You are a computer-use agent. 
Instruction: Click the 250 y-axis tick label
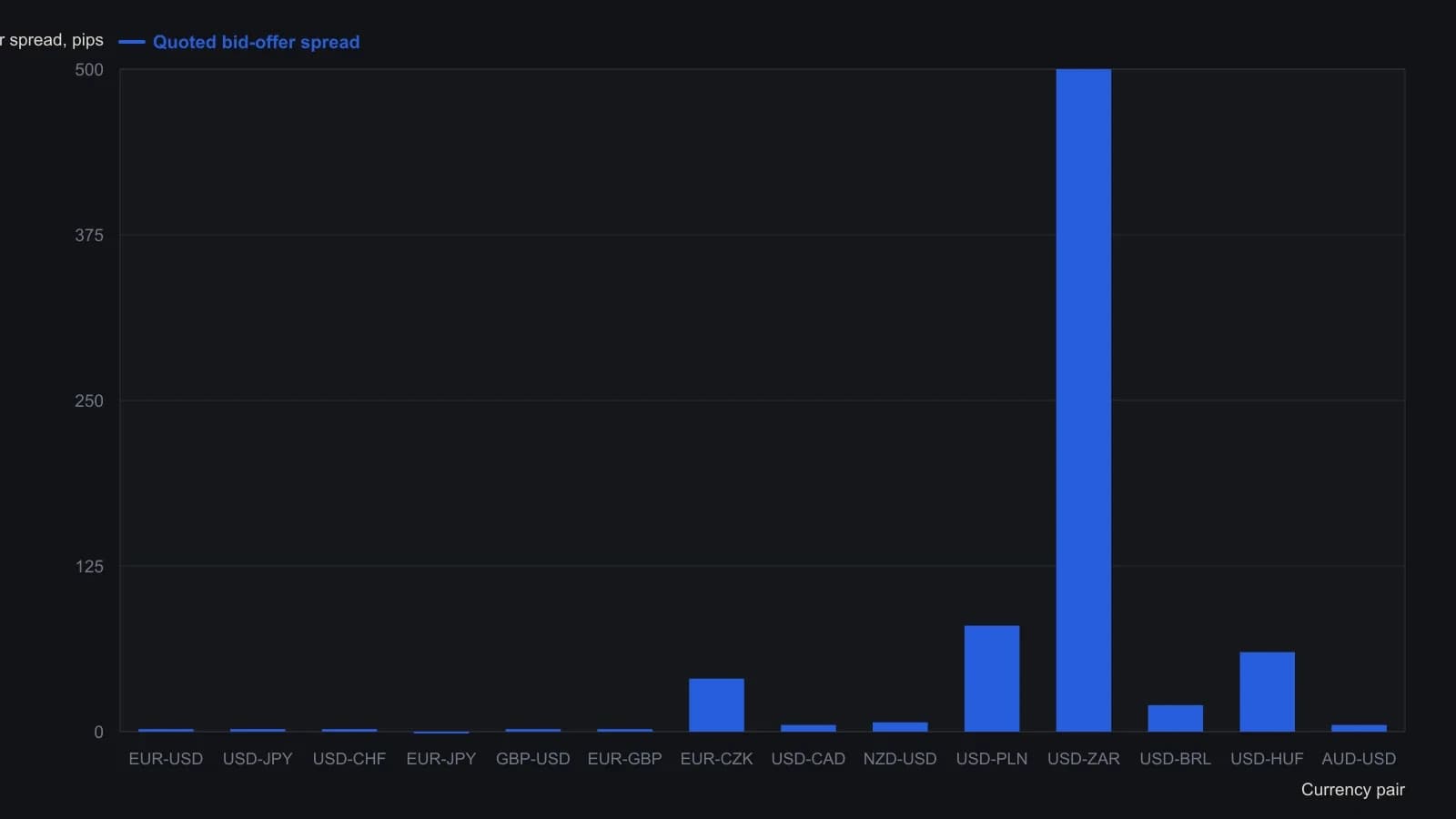tap(89, 401)
